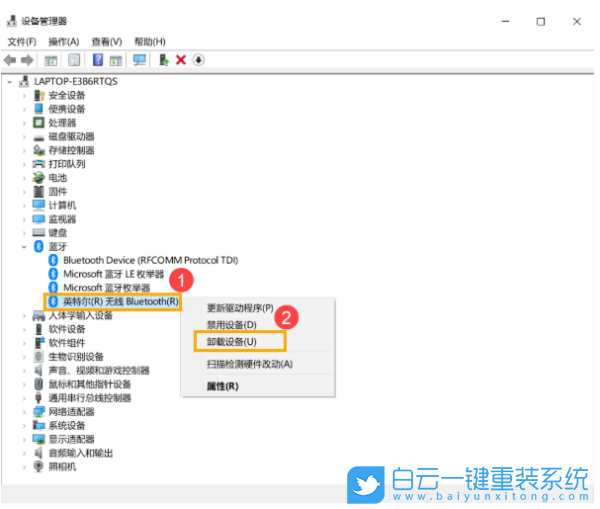The width and height of the screenshot is (600, 509).
Task: Collapse the LAPTOP-E3B6RTQS root node
Action: [x=10, y=82]
